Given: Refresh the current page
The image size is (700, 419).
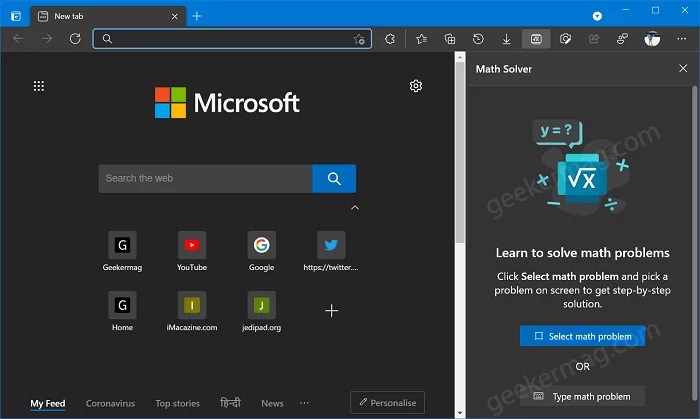Looking at the screenshot, I should point(75,39).
